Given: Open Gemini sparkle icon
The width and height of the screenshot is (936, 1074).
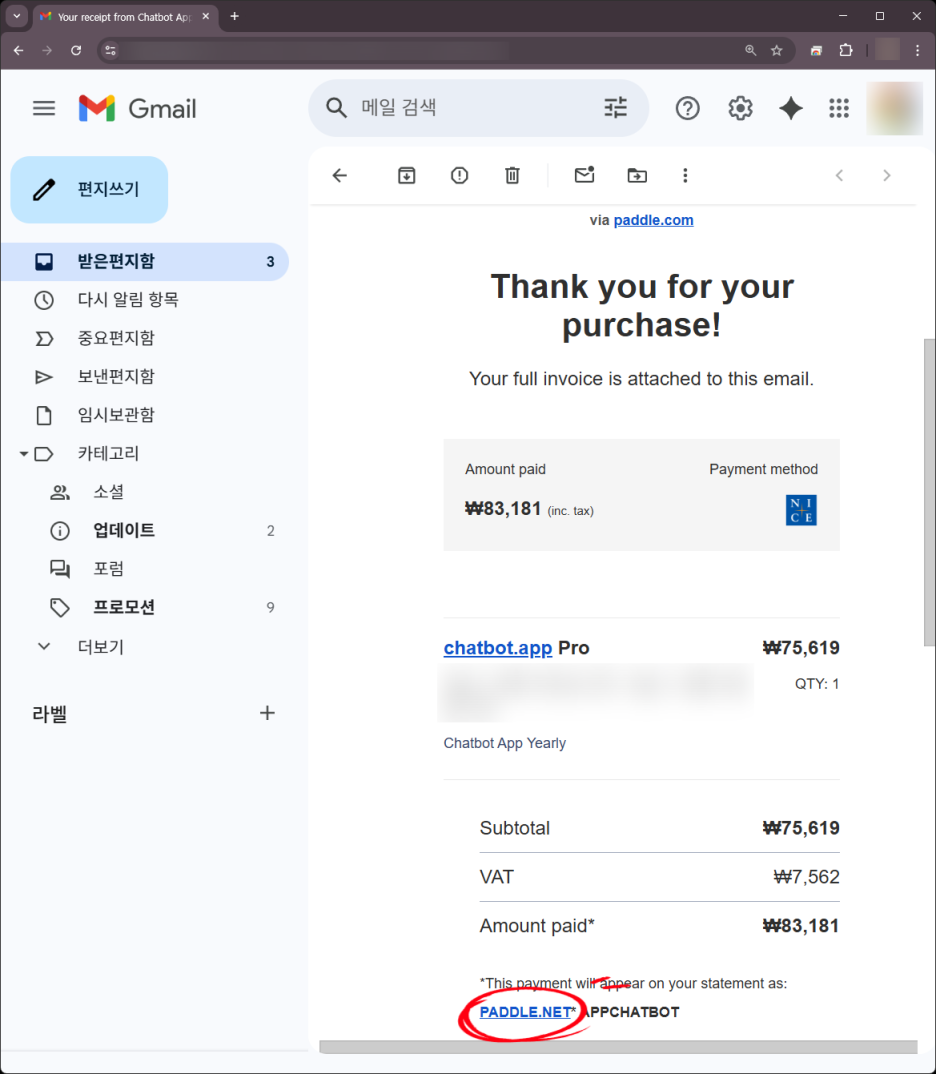Looking at the screenshot, I should point(791,108).
